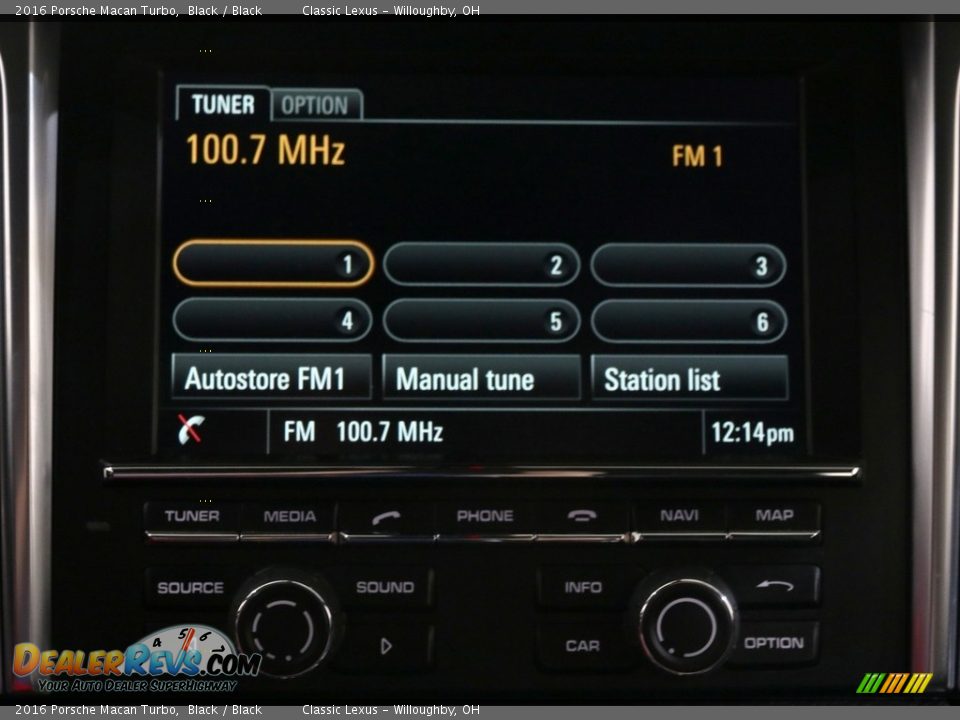960x720 pixels.
Task: Select radio preset 2
Action: point(481,264)
